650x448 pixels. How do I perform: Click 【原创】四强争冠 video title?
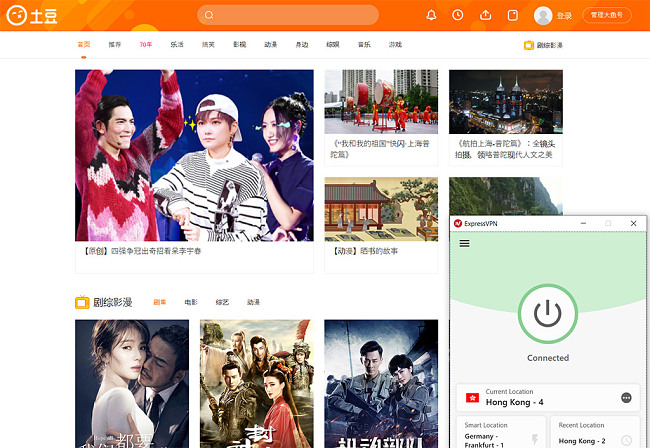tap(142, 251)
